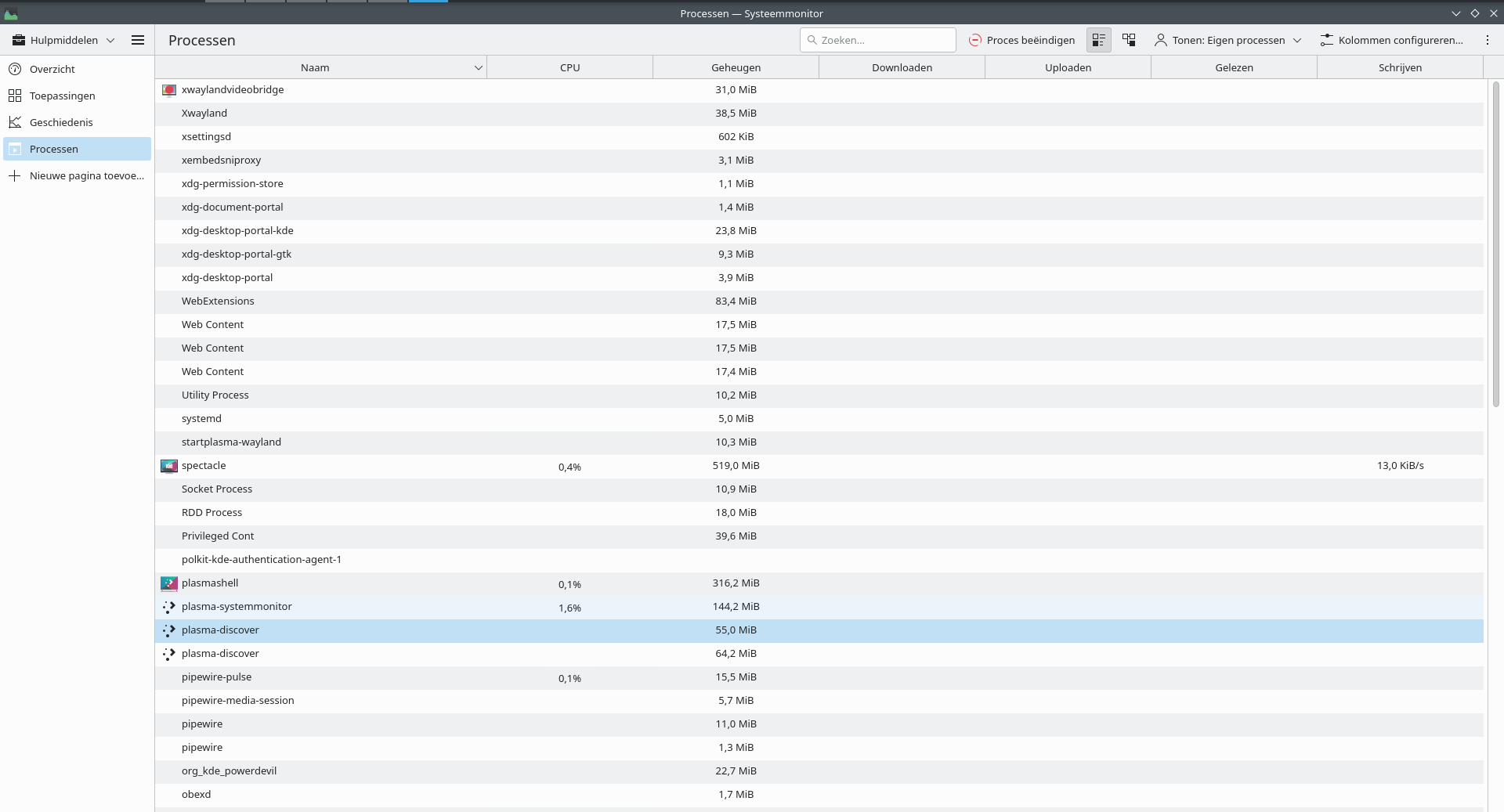Viewport: 1504px width, 812px height.
Task: Switch to tree view mode
Action: coord(1129,40)
